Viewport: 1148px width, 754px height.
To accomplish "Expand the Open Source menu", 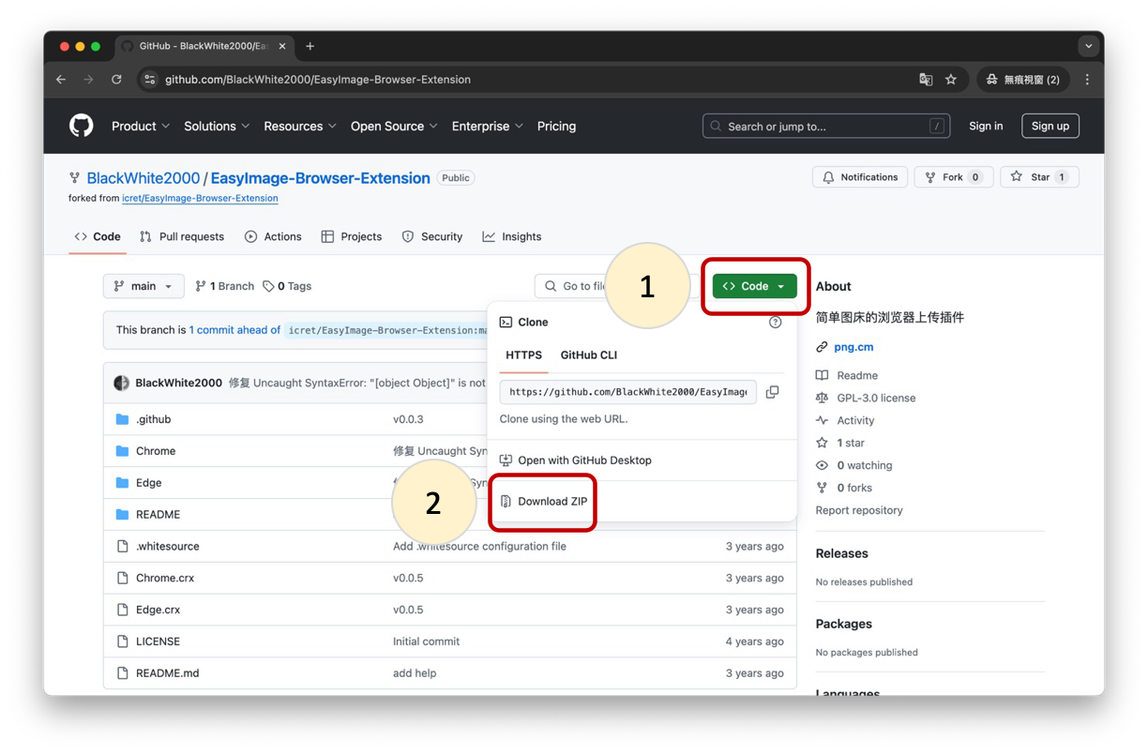I will [x=393, y=126].
